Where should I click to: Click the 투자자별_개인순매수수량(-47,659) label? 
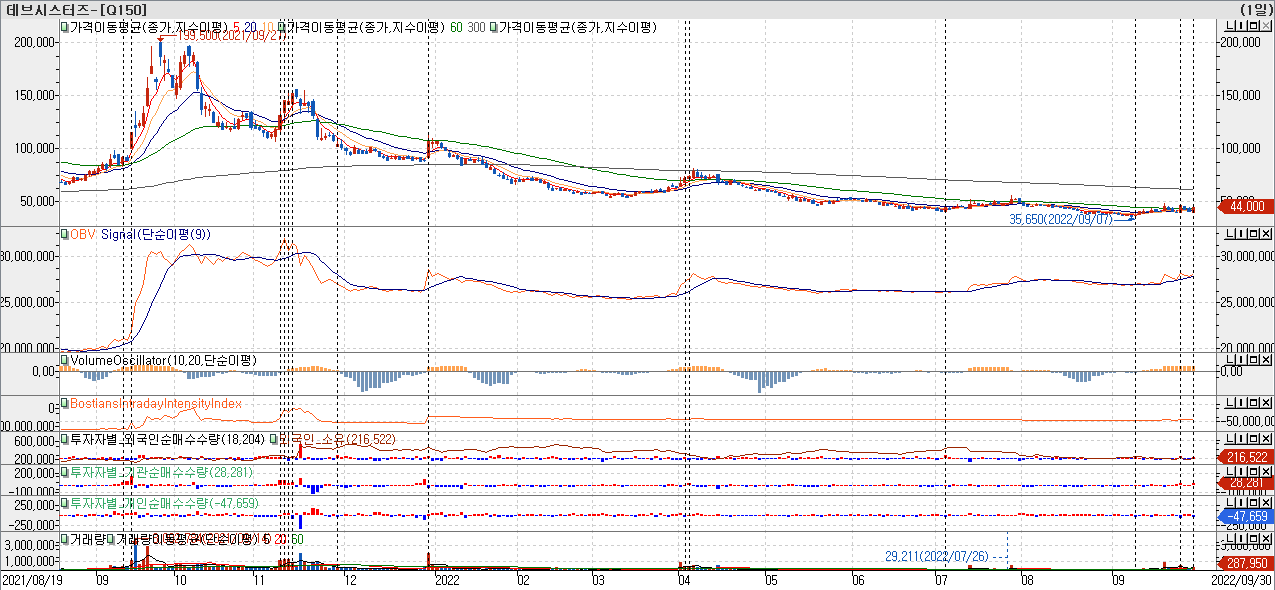(x=164, y=503)
